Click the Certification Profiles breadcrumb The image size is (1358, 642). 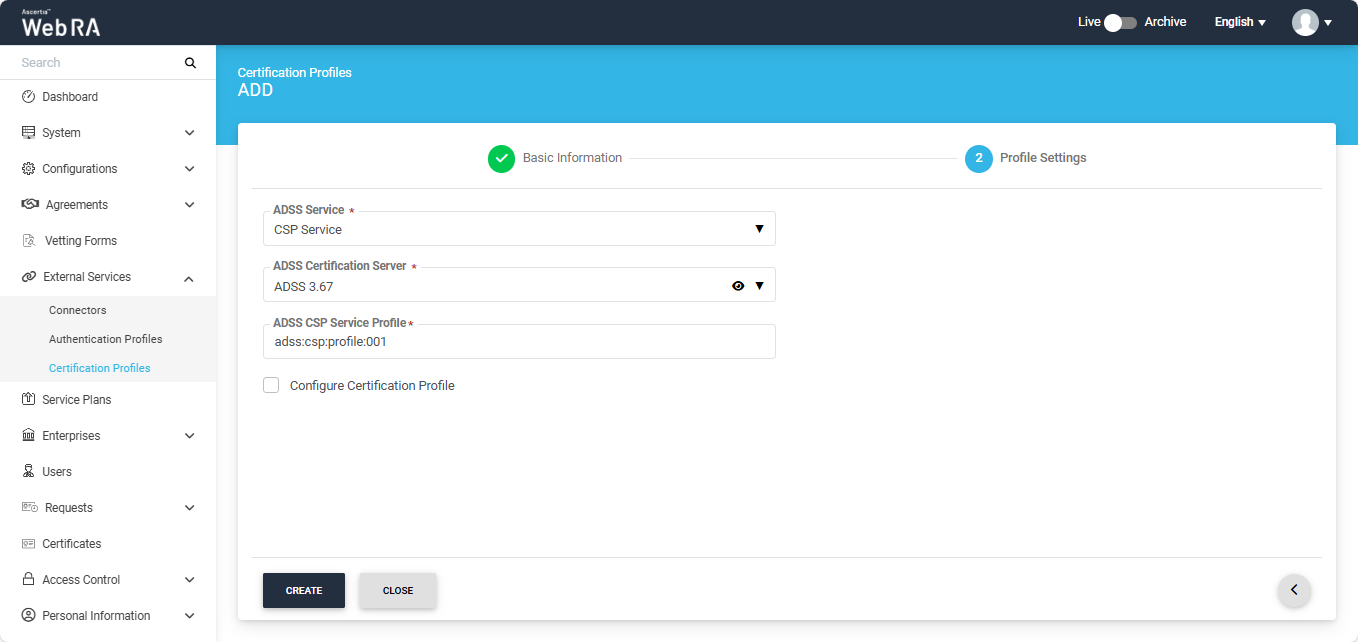[295, 73]
